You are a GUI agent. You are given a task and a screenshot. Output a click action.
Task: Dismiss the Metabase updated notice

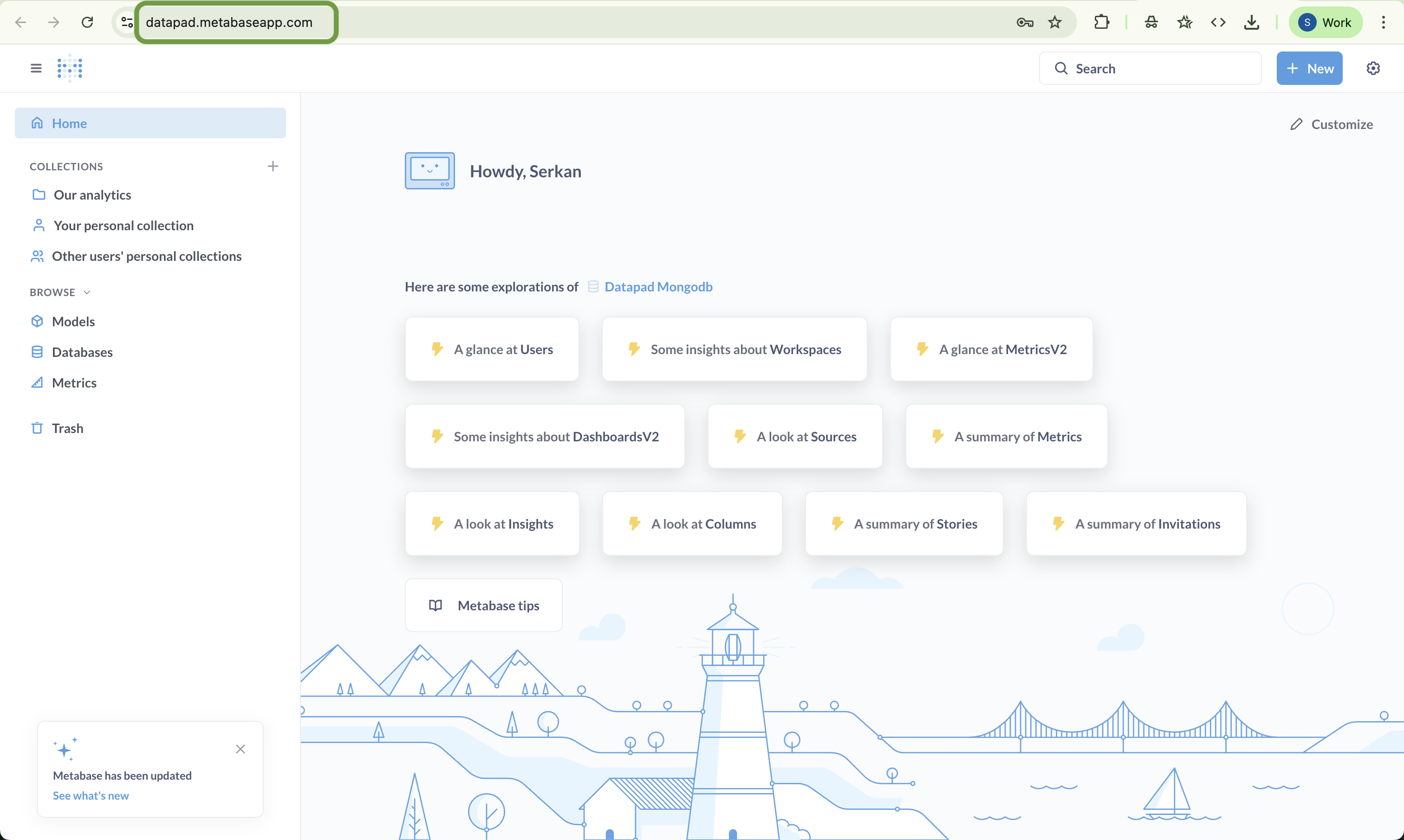(240, 749)
